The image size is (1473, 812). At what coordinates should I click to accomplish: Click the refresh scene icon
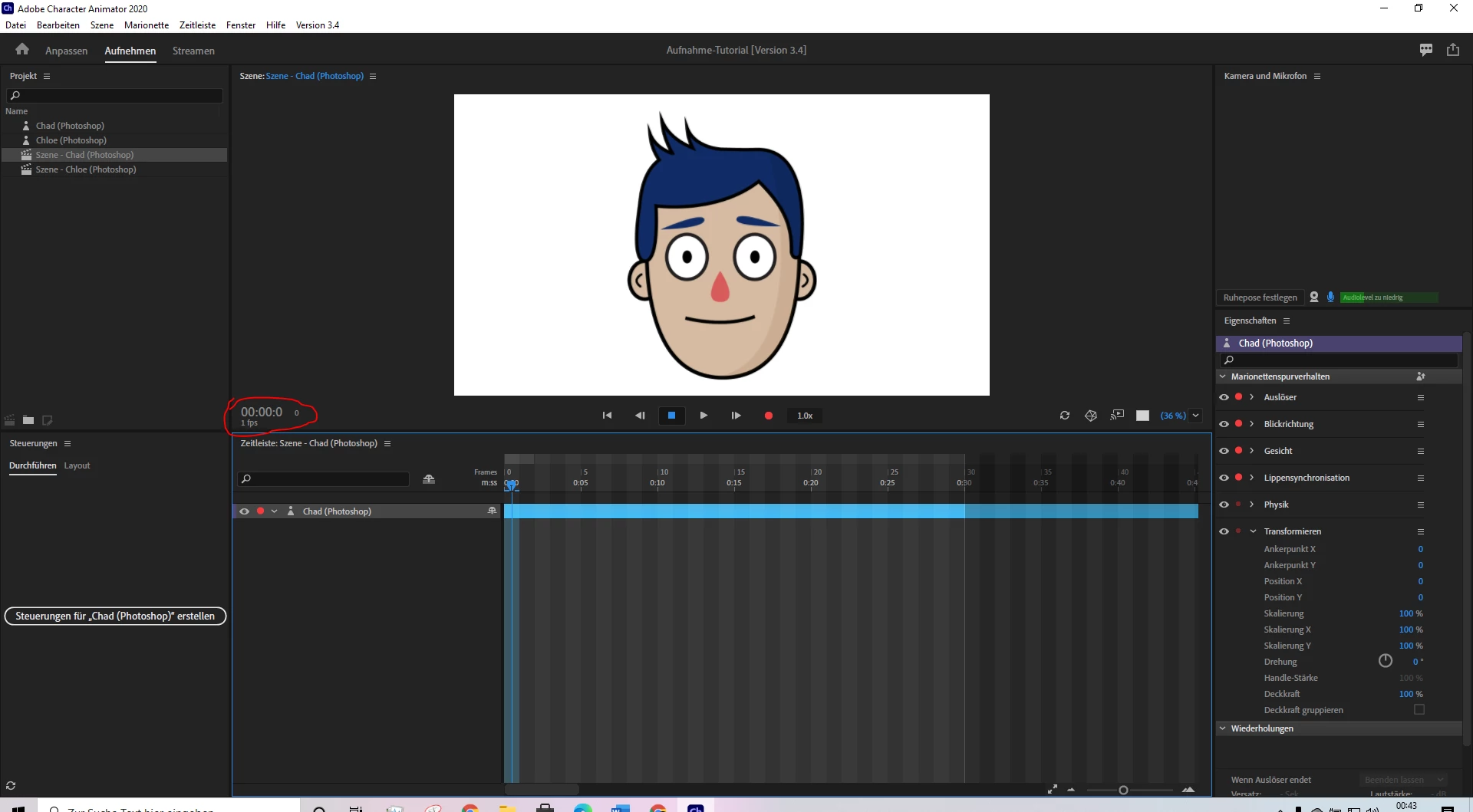1065,416
